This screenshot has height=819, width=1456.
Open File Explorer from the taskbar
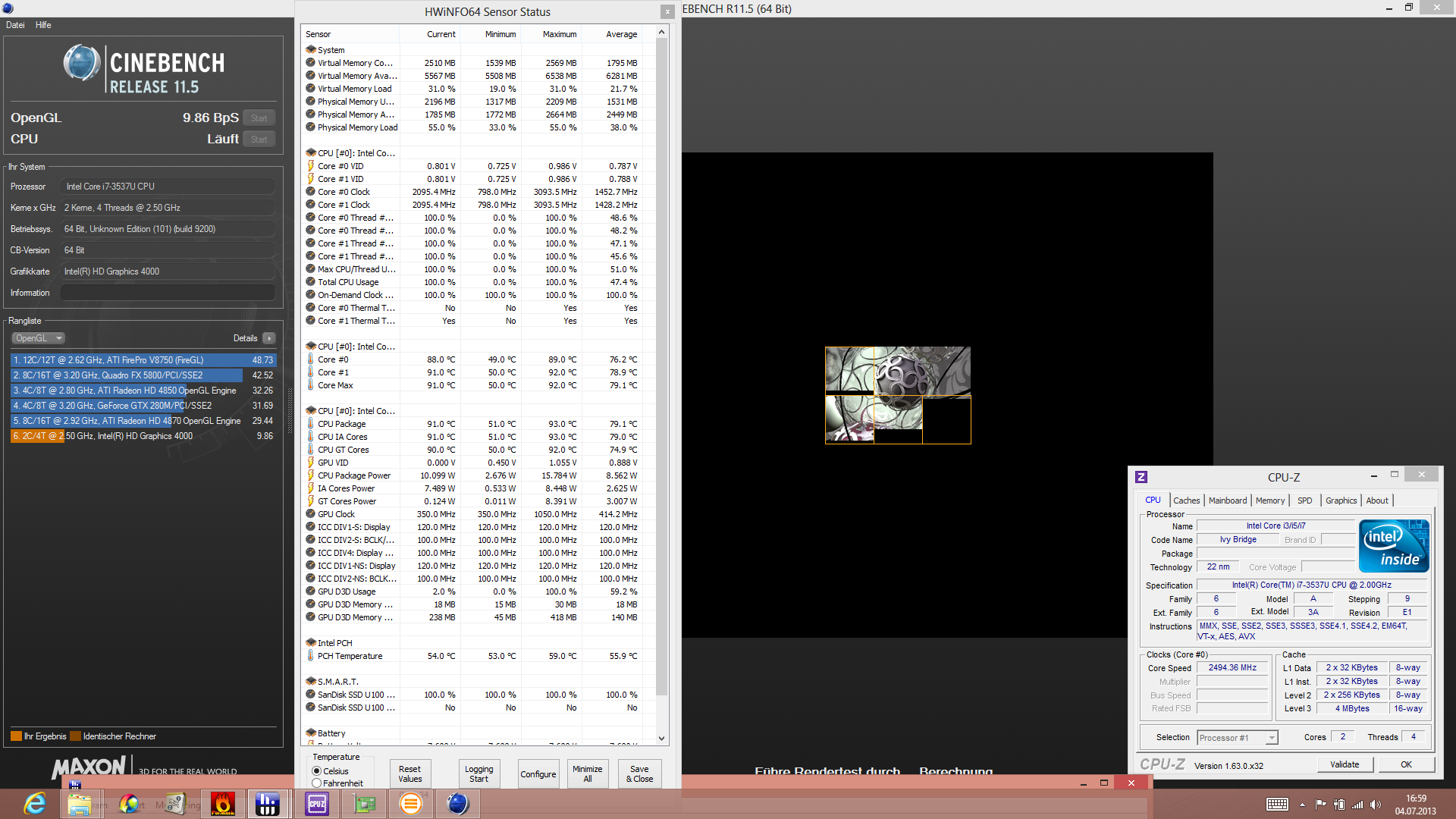click(79, 803)
